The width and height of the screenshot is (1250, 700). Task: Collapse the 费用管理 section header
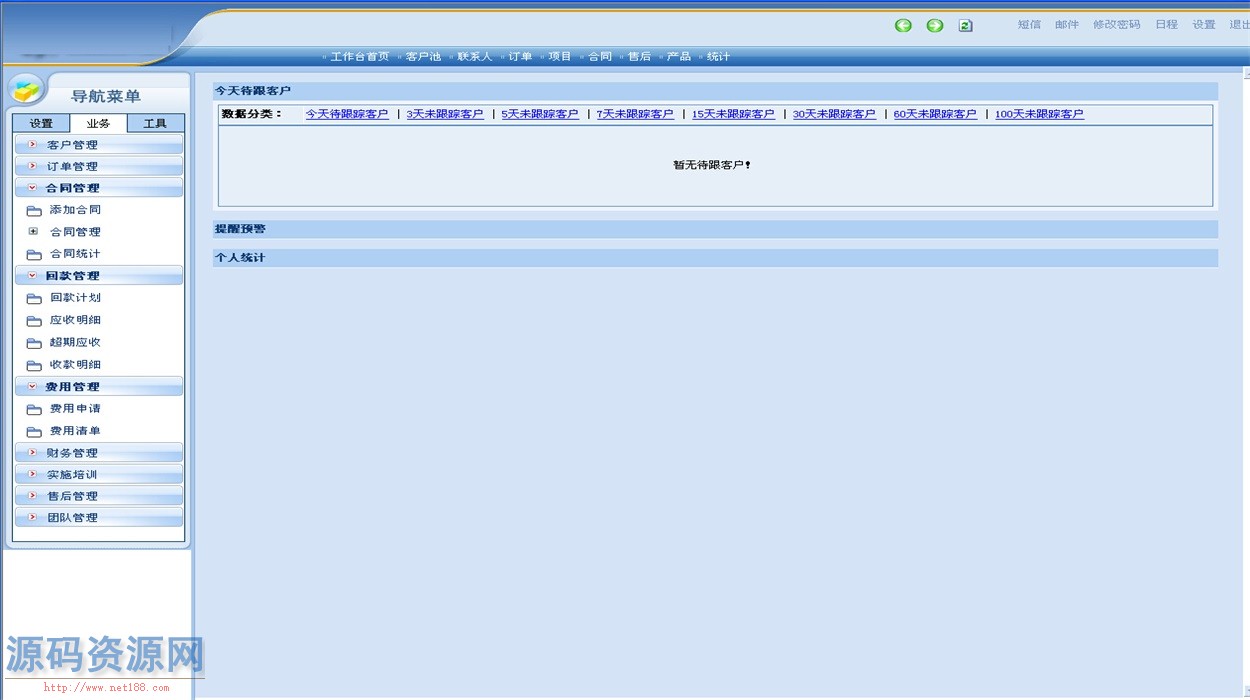tap(98, 387)
